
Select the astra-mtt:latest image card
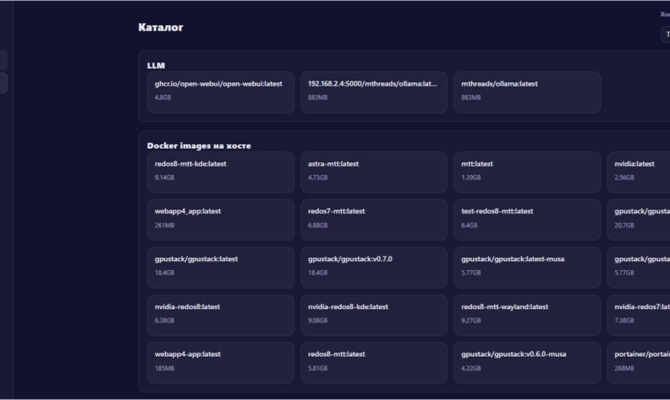click(374, 171)
